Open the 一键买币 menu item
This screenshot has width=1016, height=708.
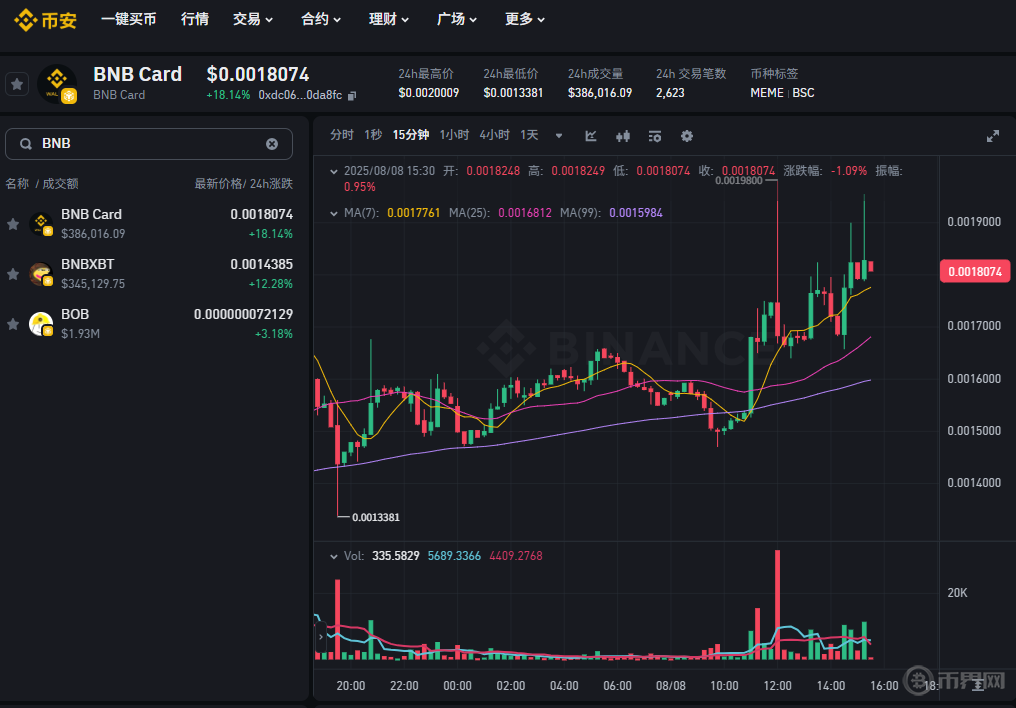click(x=128, y=19)
